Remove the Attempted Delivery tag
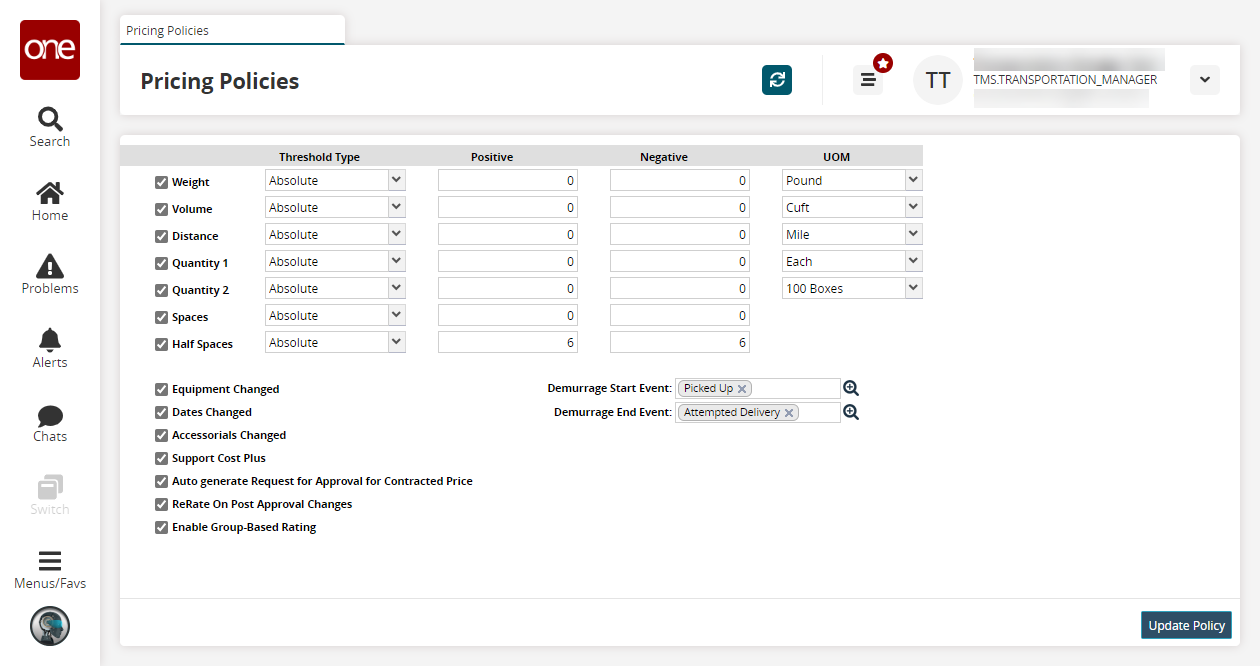Screen dimensions: 1260x666 point(789,413)
